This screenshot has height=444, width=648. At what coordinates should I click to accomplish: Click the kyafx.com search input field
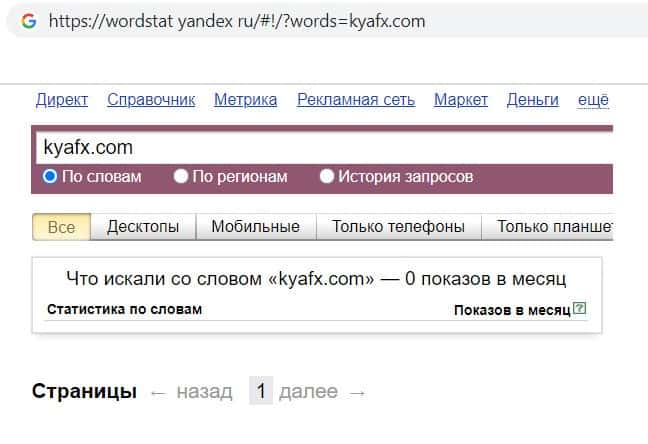pyautogui.click(x=324, y=148)
